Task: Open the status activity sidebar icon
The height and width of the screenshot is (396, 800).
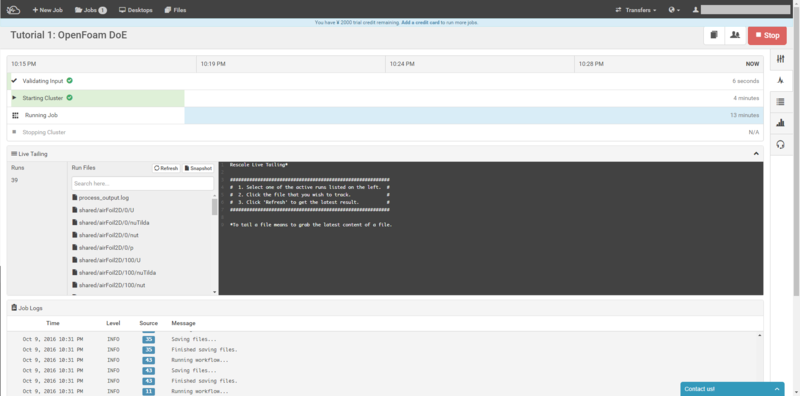Action: coord(780,80)
